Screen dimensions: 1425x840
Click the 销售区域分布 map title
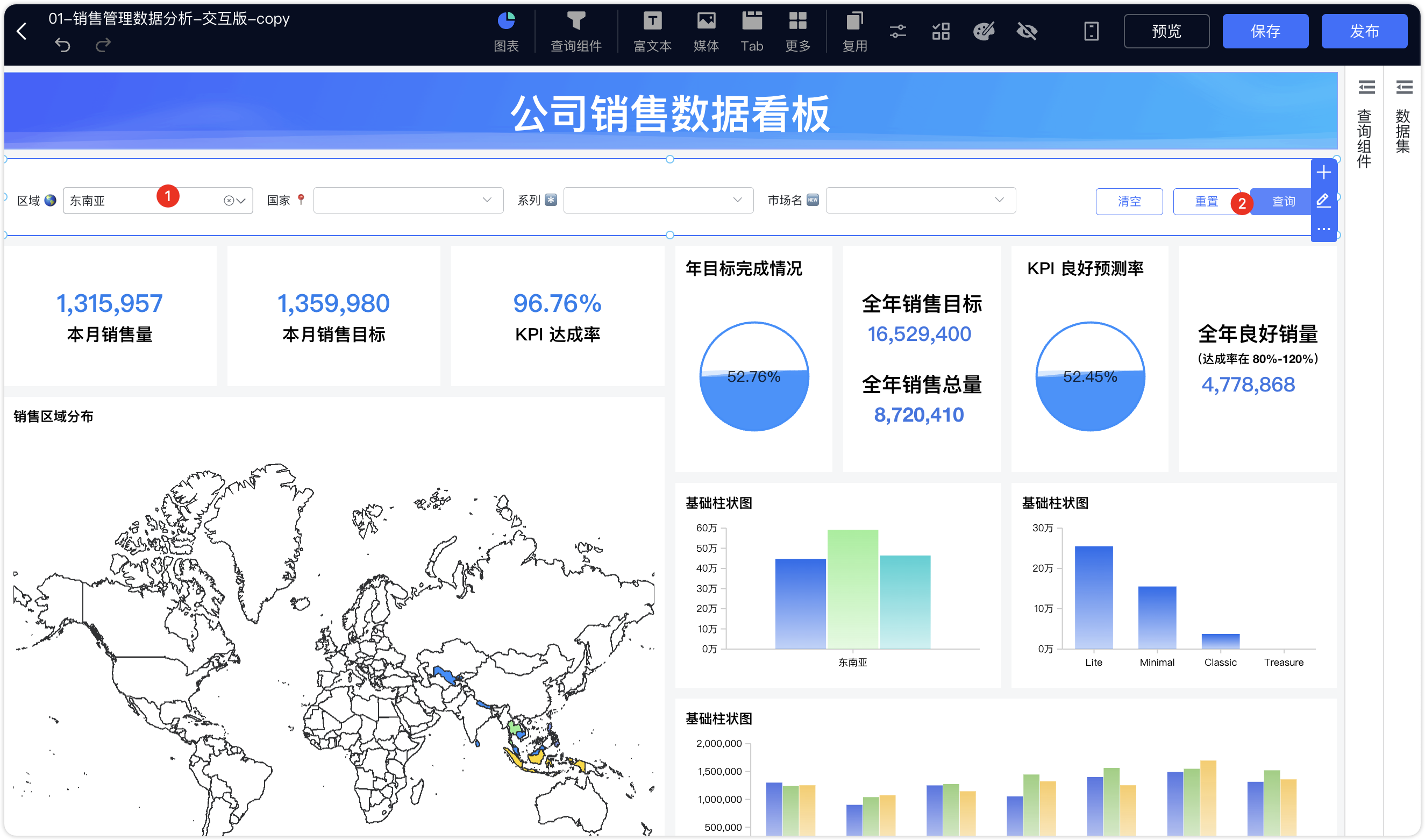53,417
